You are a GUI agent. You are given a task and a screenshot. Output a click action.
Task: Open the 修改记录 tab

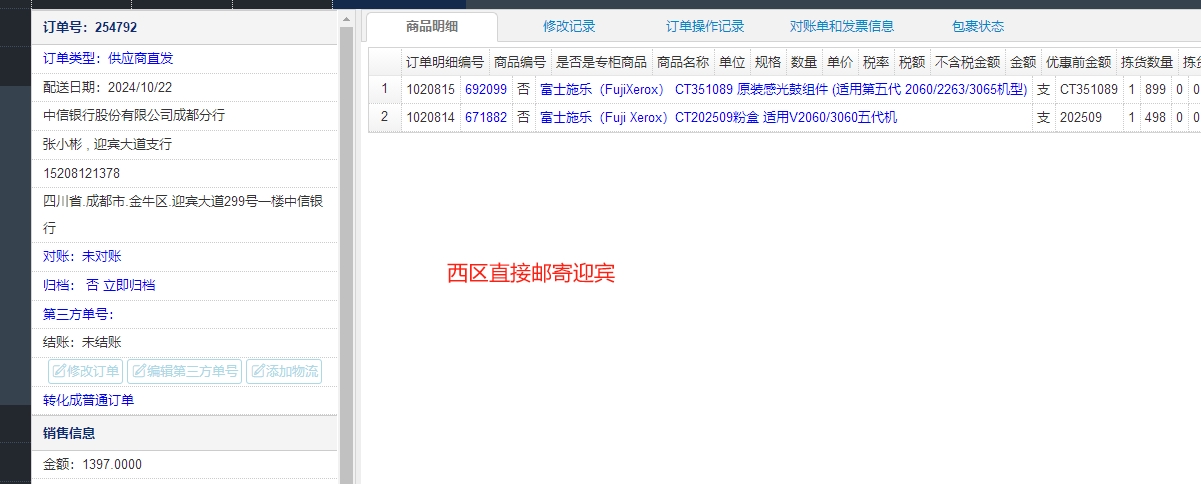(569, 26)
